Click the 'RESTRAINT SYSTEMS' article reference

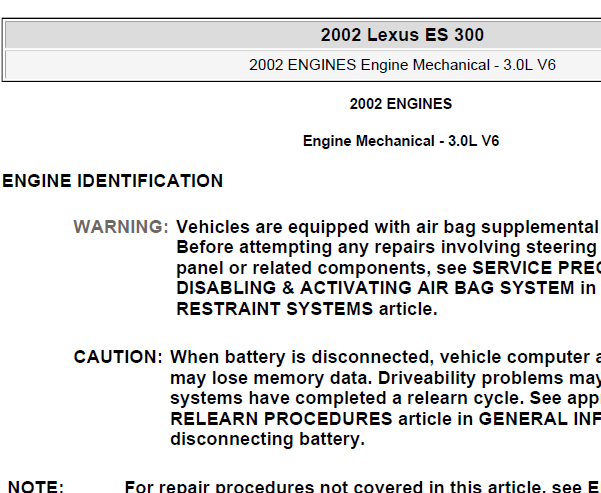pyautogui.click(x=274, y=309)
